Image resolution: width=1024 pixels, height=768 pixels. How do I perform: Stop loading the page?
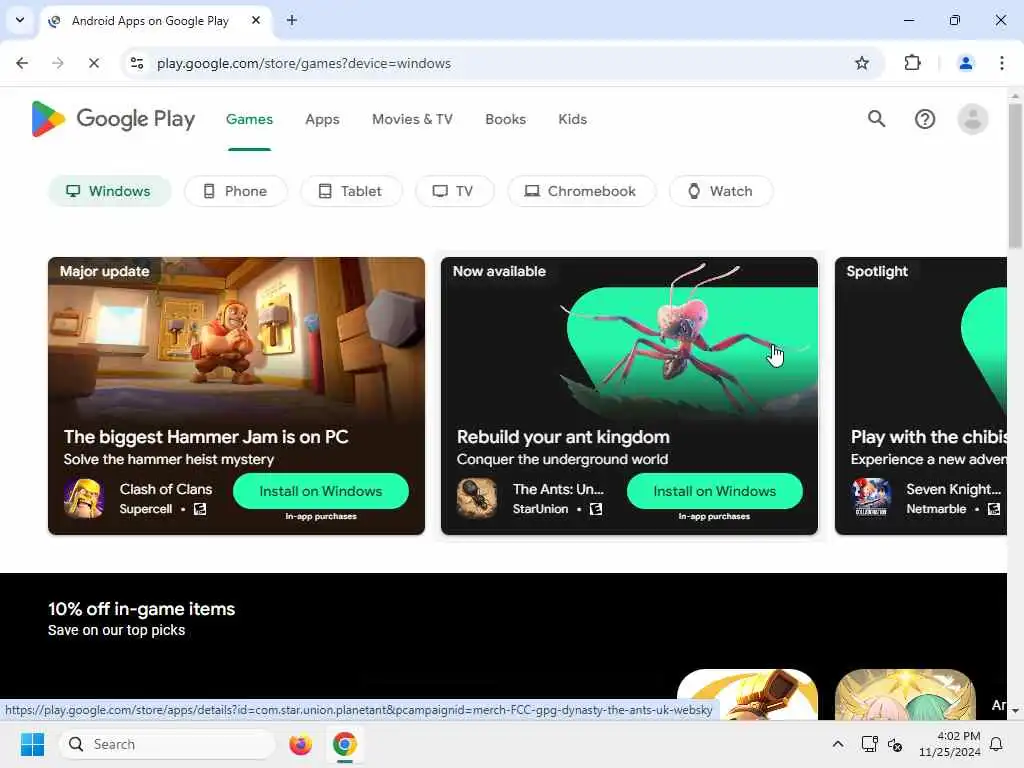tap(93, 63)
